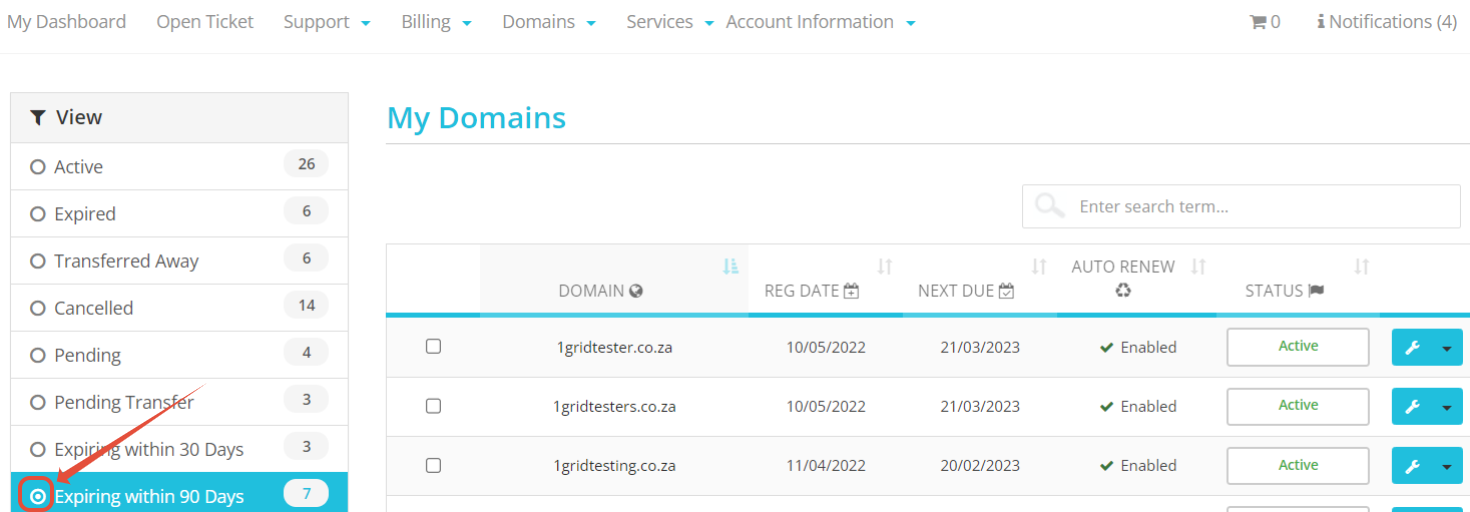Image resolution: width=1470 pixels, height=512 pixels.
Task: Click the calendar icon beside REG DATE
Action: [851, 291]
